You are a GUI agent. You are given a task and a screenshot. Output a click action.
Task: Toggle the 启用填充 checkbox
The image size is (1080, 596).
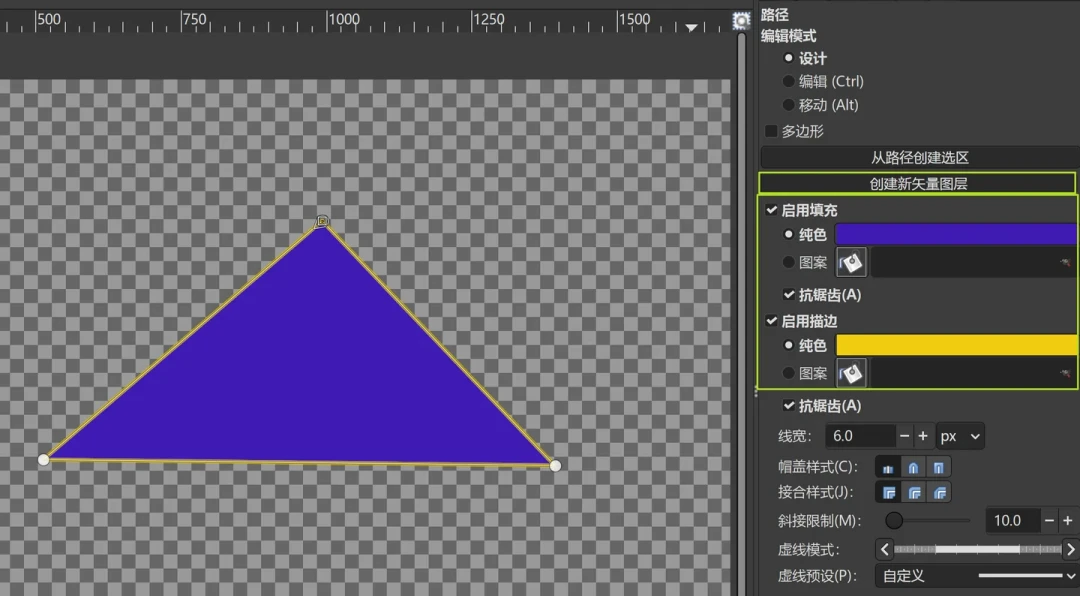771,210
